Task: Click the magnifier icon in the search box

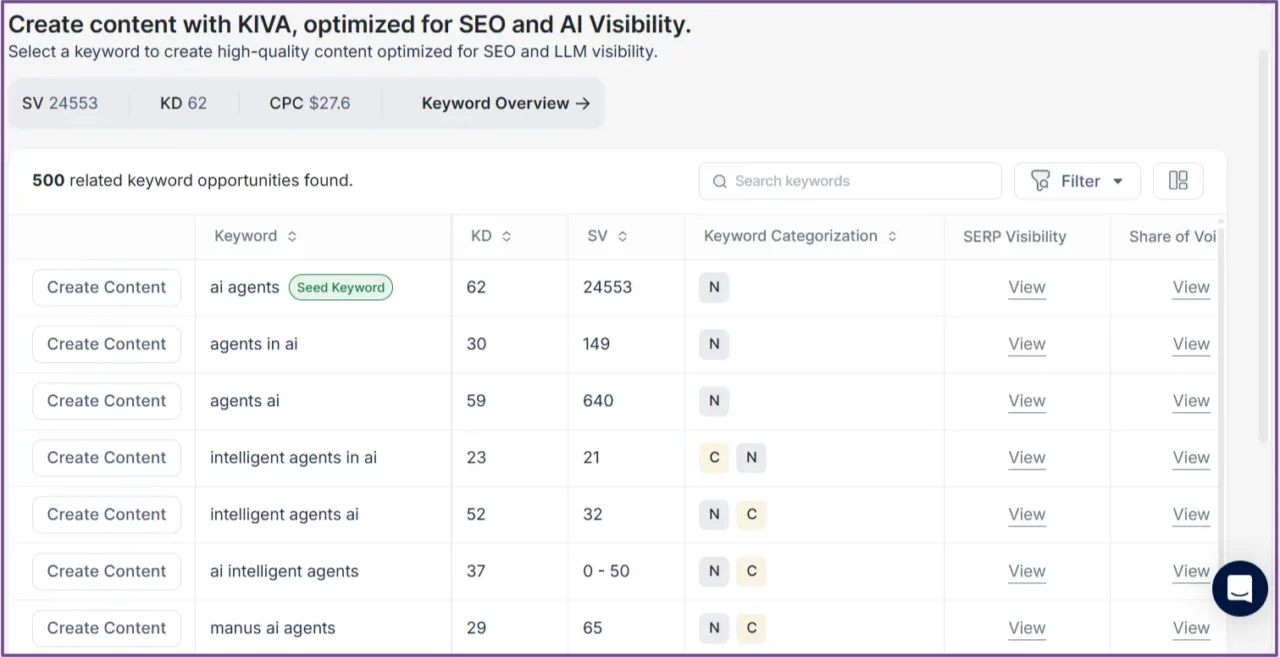Action: 720,181
